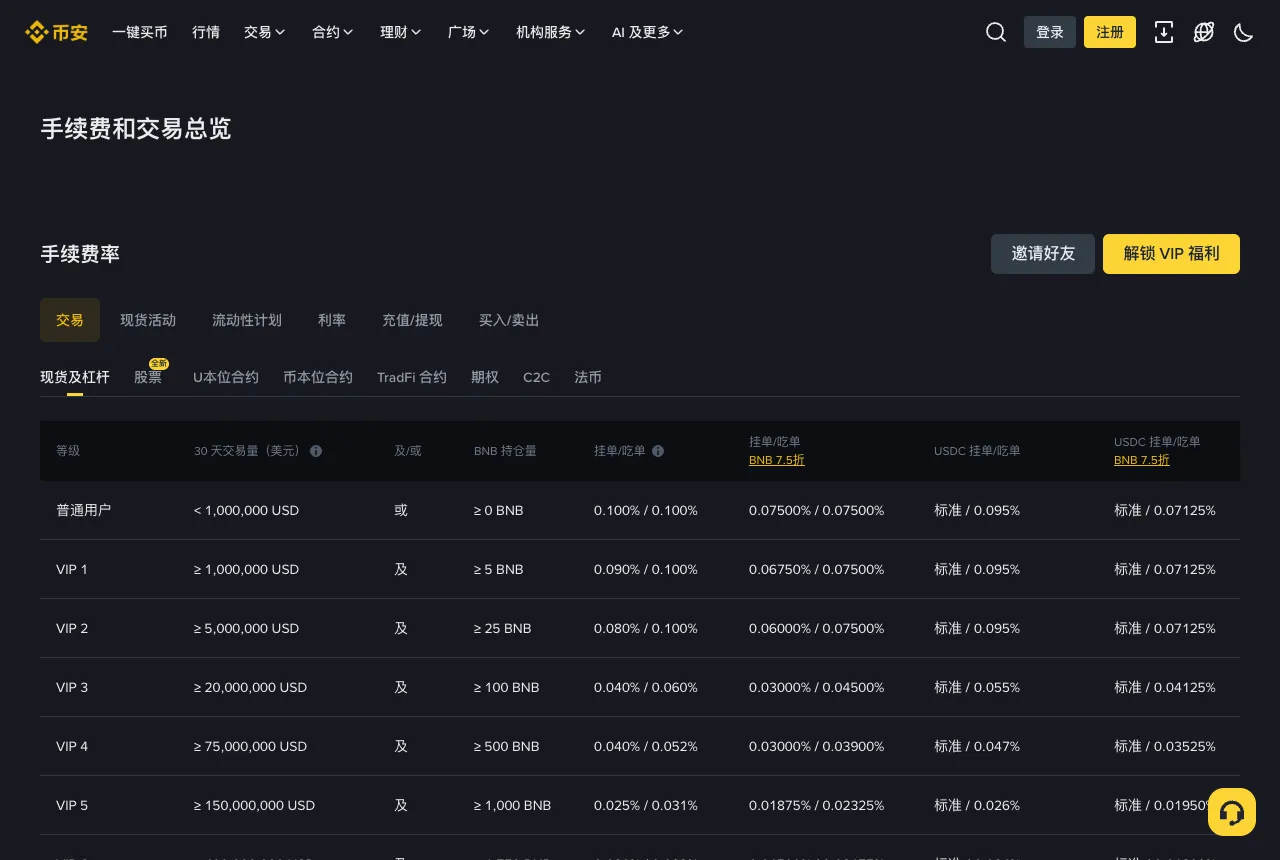Click info icon beside 挂单/吃单 header
This screenshot has height=860, width=1280.
658,451
